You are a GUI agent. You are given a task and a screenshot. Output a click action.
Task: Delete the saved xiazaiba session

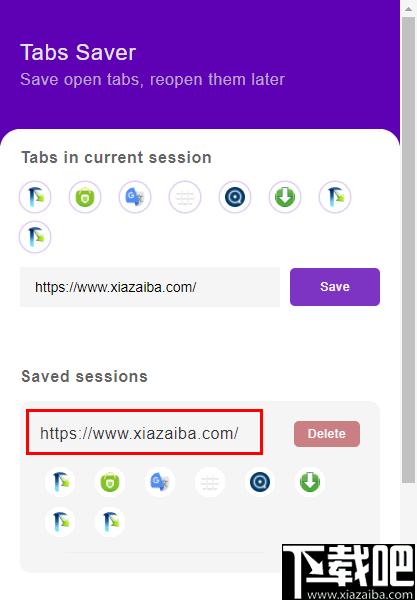pyautogui.click(x=327, y=434)
